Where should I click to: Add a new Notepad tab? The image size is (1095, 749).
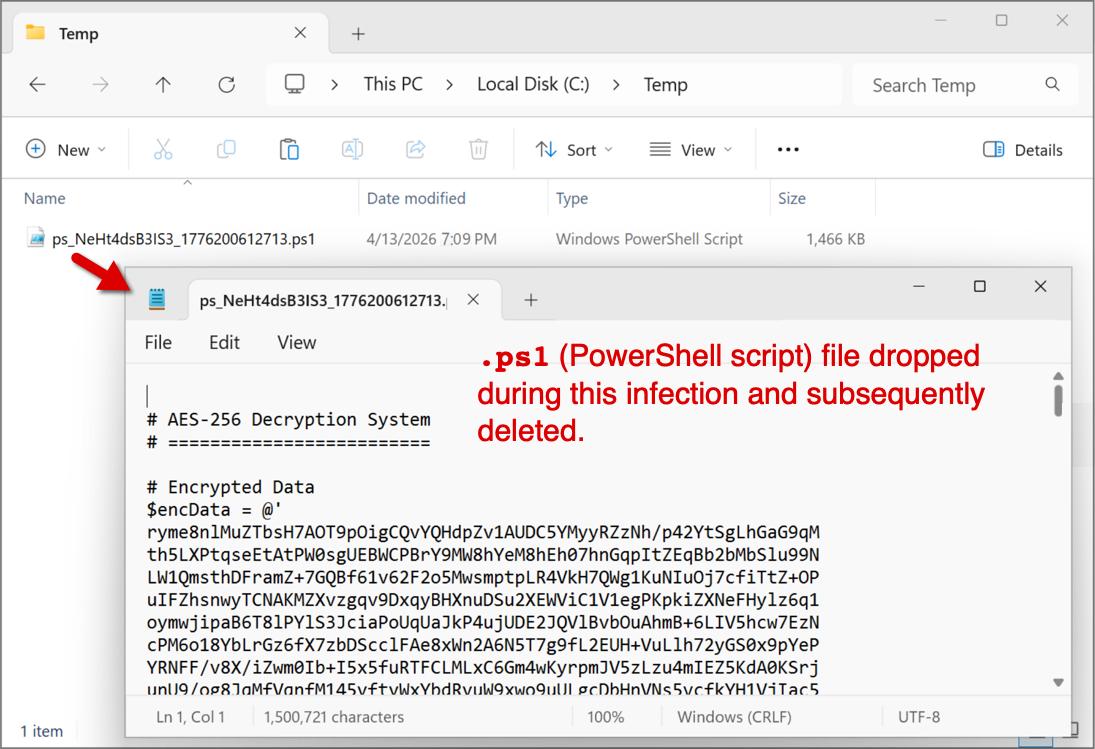(x=531, y=300)
